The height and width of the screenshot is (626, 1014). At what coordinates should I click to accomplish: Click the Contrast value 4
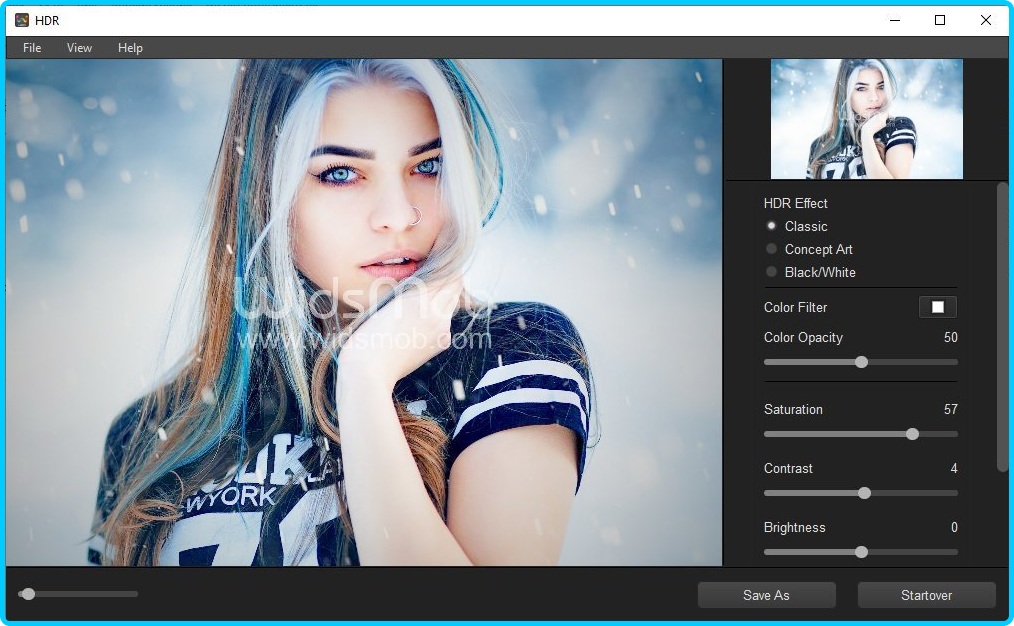pyautogui.click(x=954, y=468)
